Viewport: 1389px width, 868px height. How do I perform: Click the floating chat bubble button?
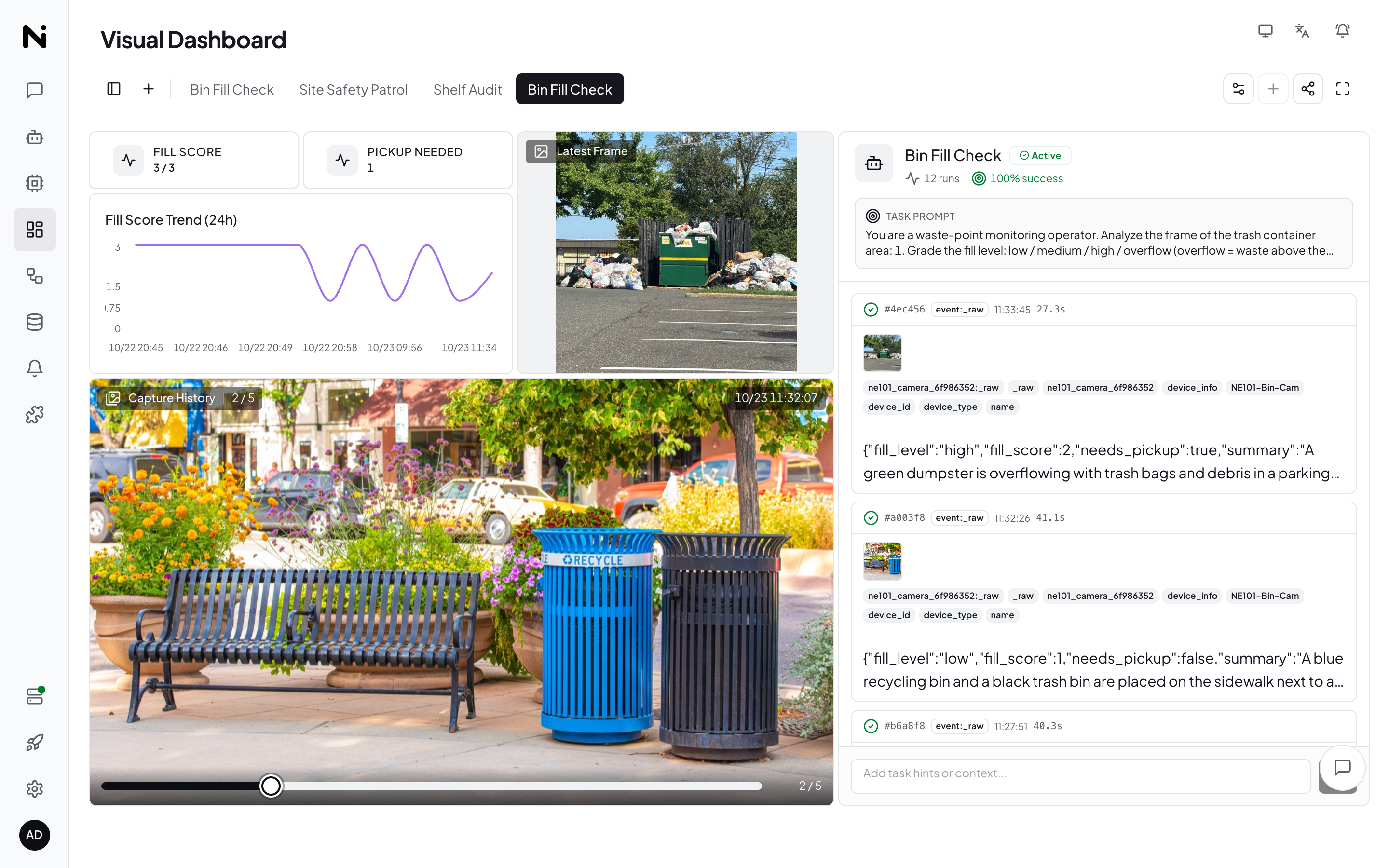[1342, 768]
